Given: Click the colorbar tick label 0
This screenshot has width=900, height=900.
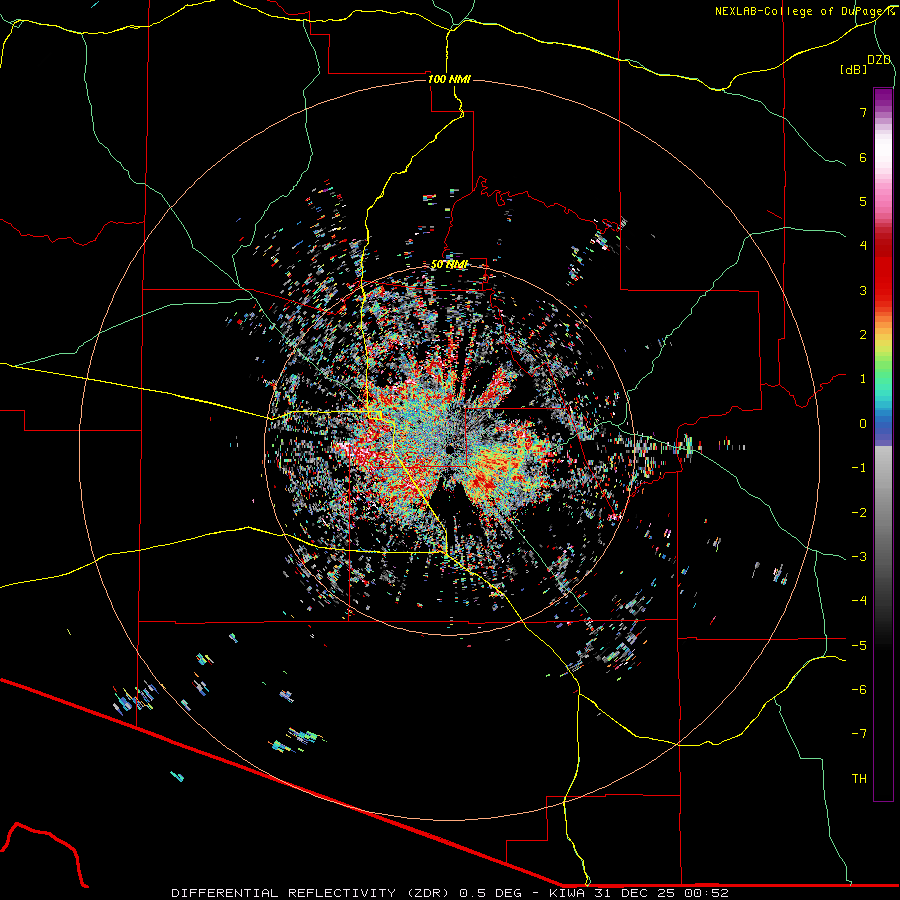Looking at the screenshot, I should pos(863,424).
